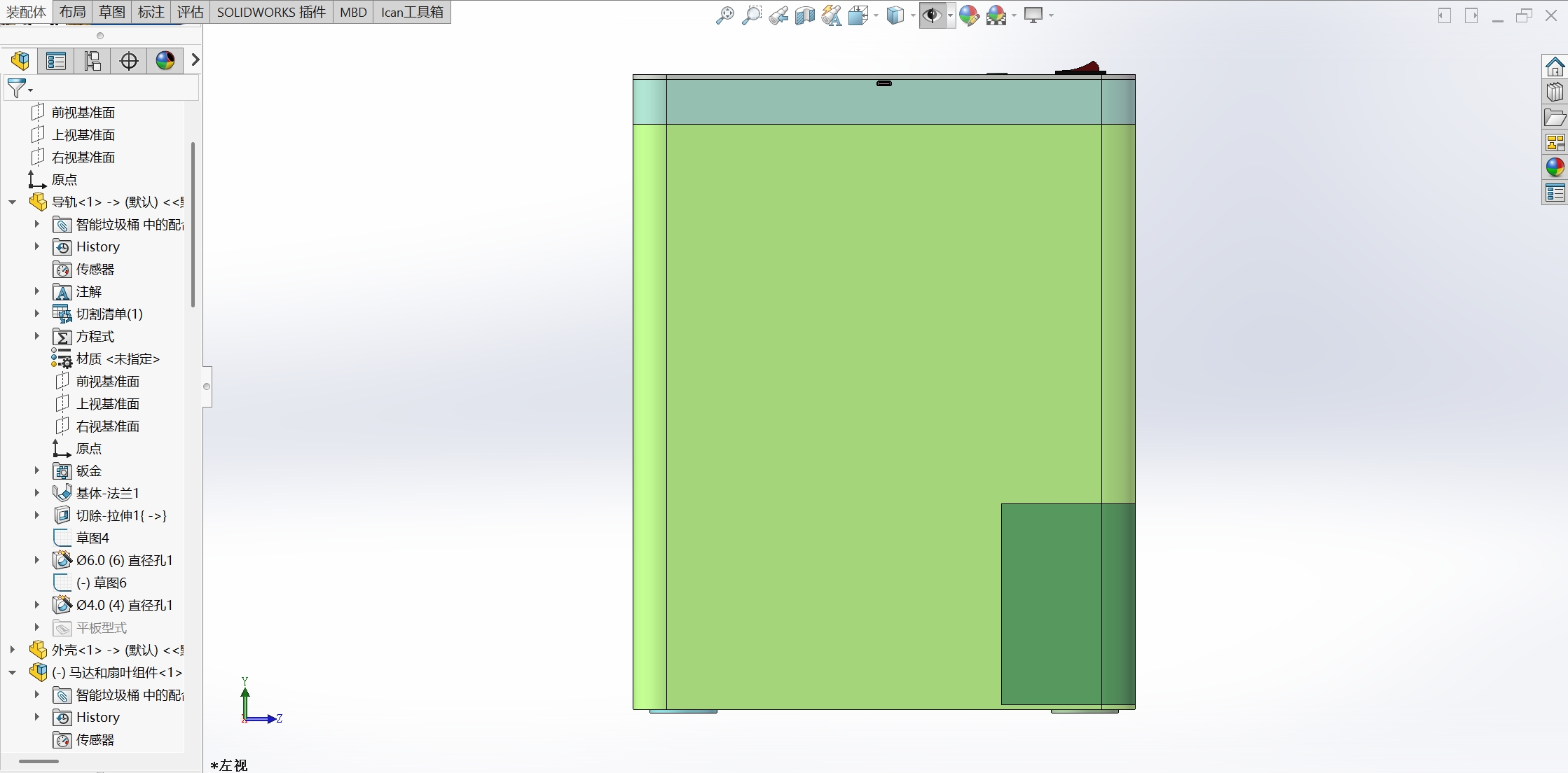This screenshot has width=1568, height=773.
Task: Open the Display Style dropdown arrow
Action: tap(913, 15)
